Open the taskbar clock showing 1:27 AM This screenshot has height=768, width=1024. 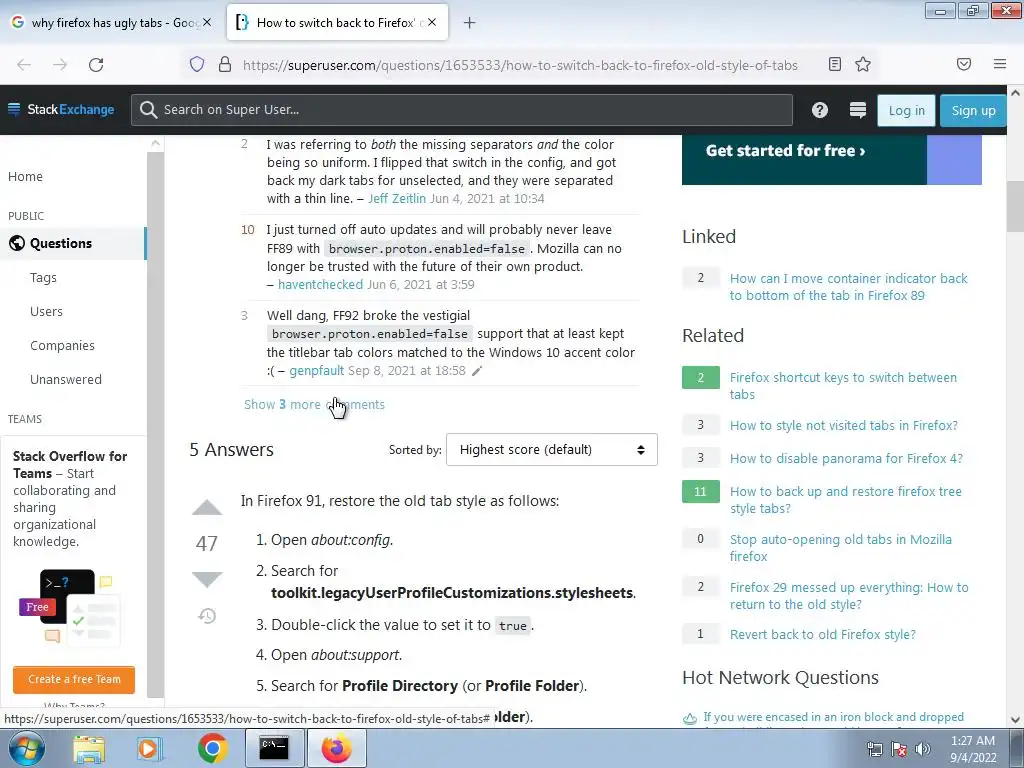tap(973, 749)
